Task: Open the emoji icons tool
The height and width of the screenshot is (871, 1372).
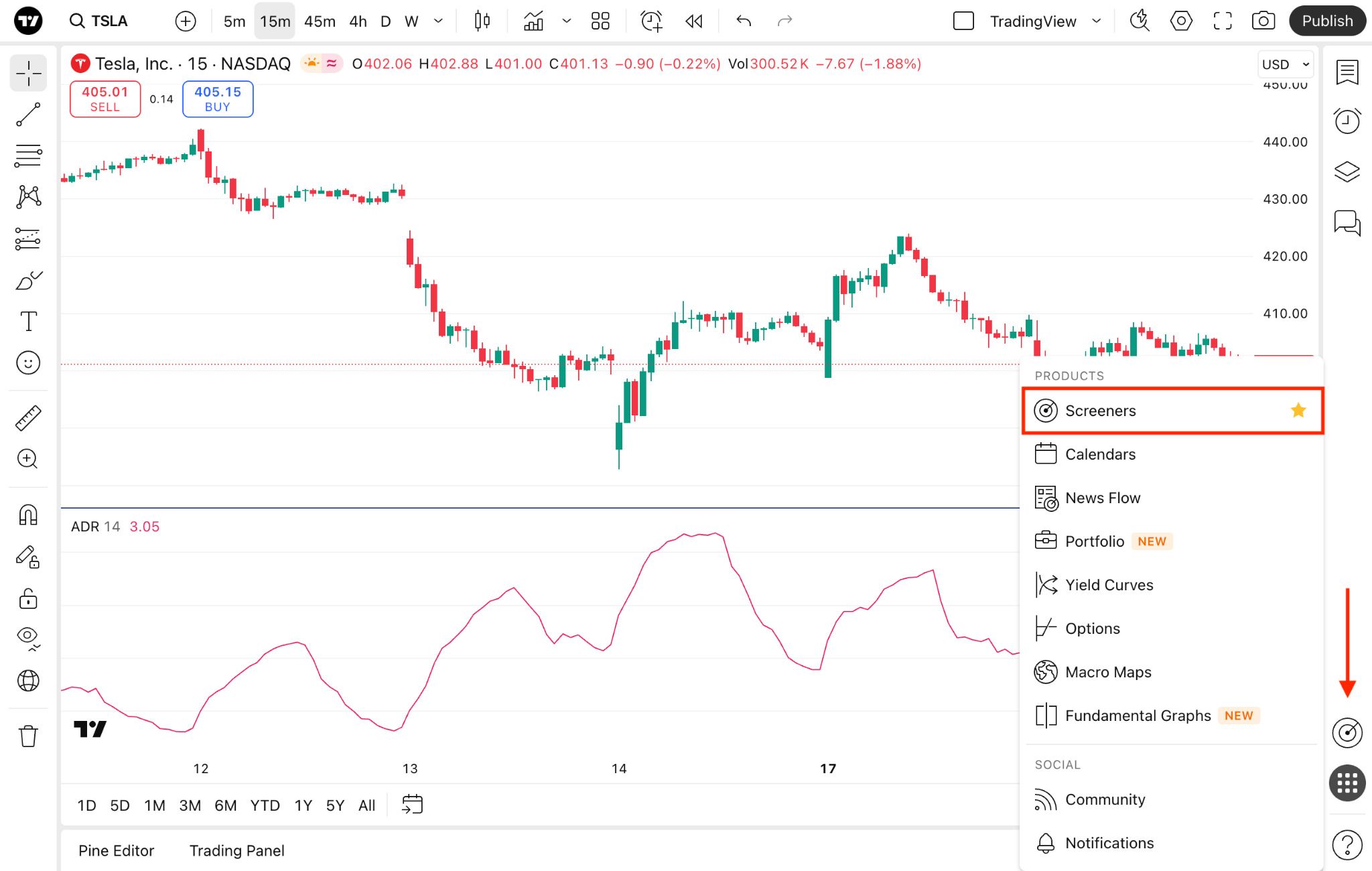Action: tap(28, 363)
